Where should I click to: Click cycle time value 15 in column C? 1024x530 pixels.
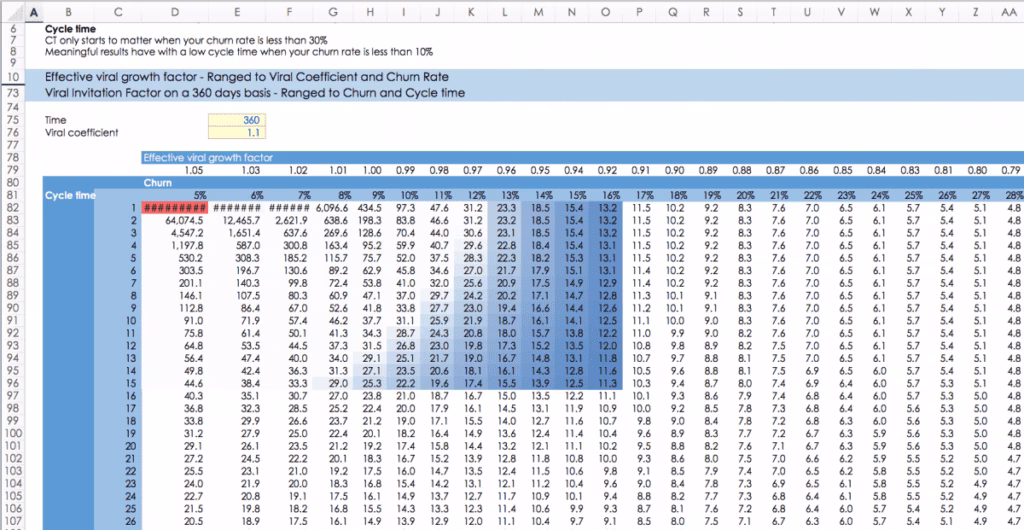tap(118, 383)
